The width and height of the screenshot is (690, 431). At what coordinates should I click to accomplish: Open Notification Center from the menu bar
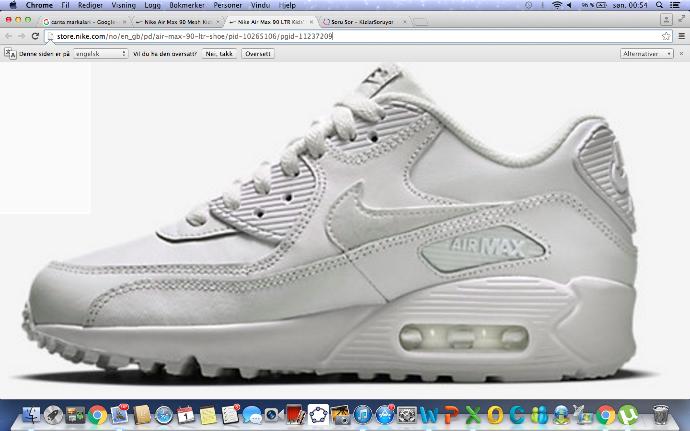[x=675, y=5]
